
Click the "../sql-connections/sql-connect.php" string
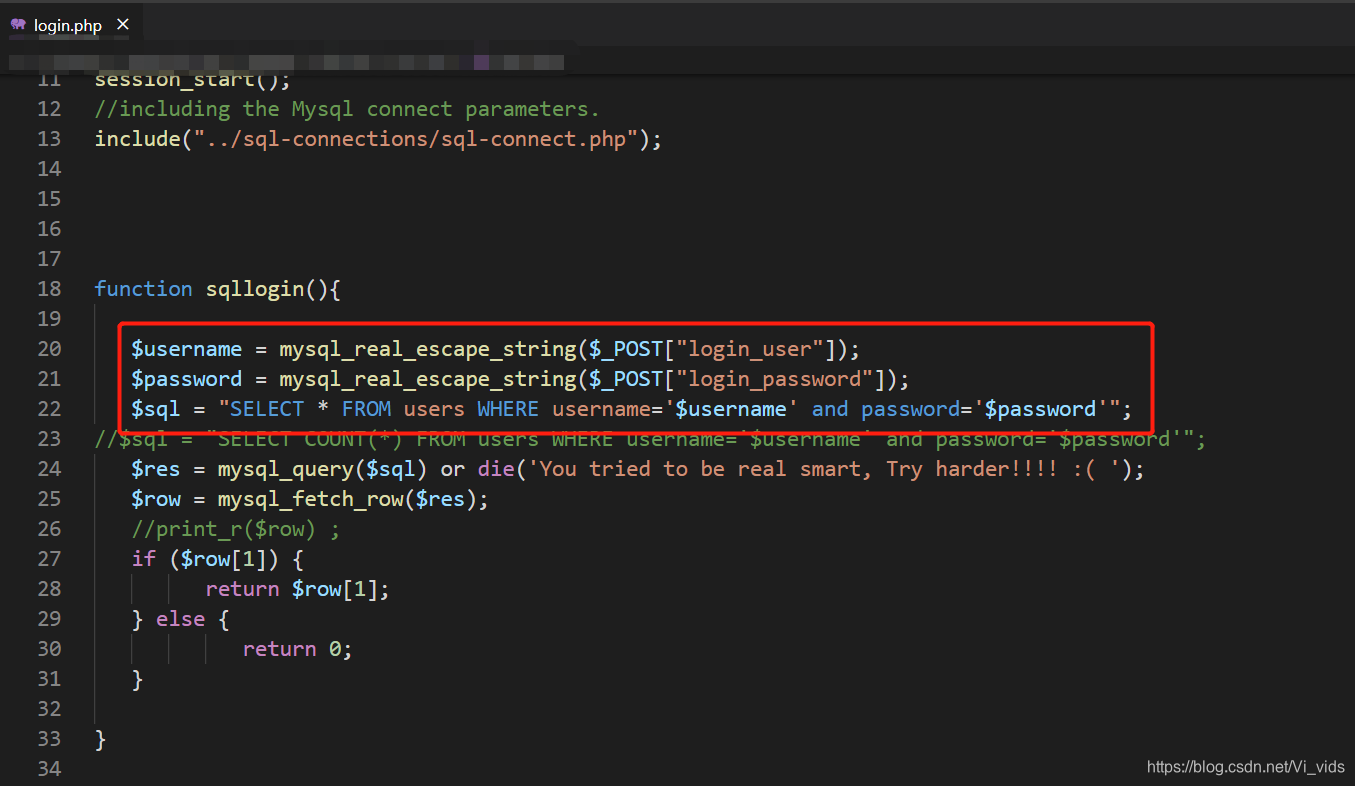coord(416,139)
